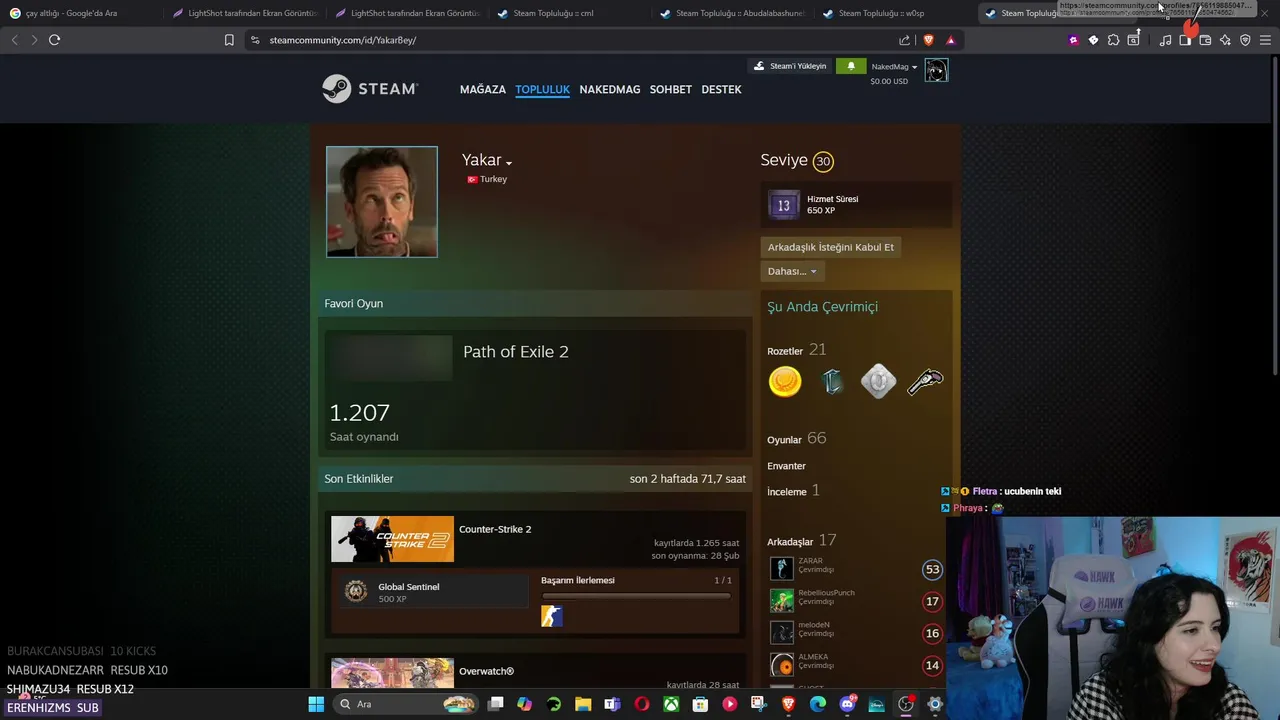The height and width of the screenshot is (720, 1280).
Task: Click the Başarım İlerlemesi progress bar
Action: (636, 597)
